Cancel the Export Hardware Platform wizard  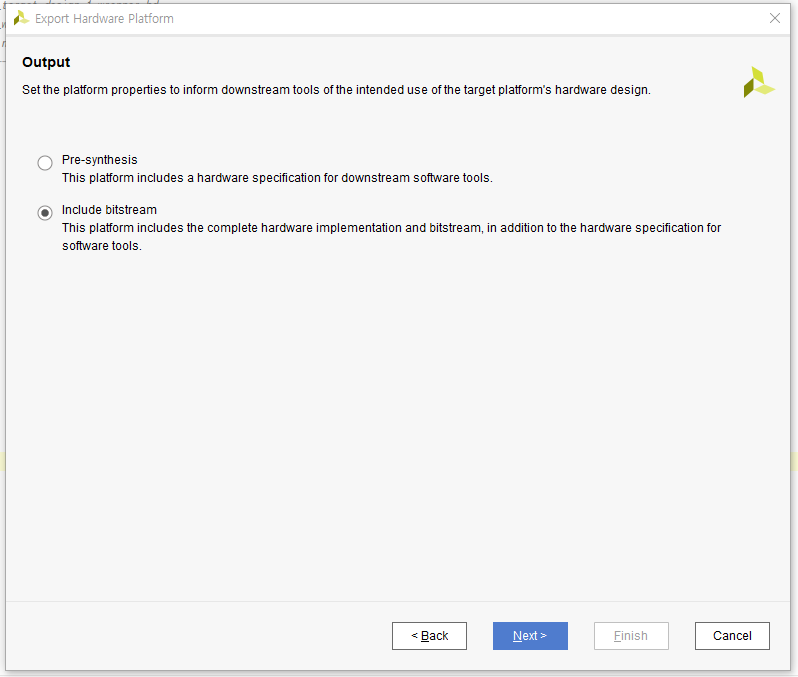[732, 636]
